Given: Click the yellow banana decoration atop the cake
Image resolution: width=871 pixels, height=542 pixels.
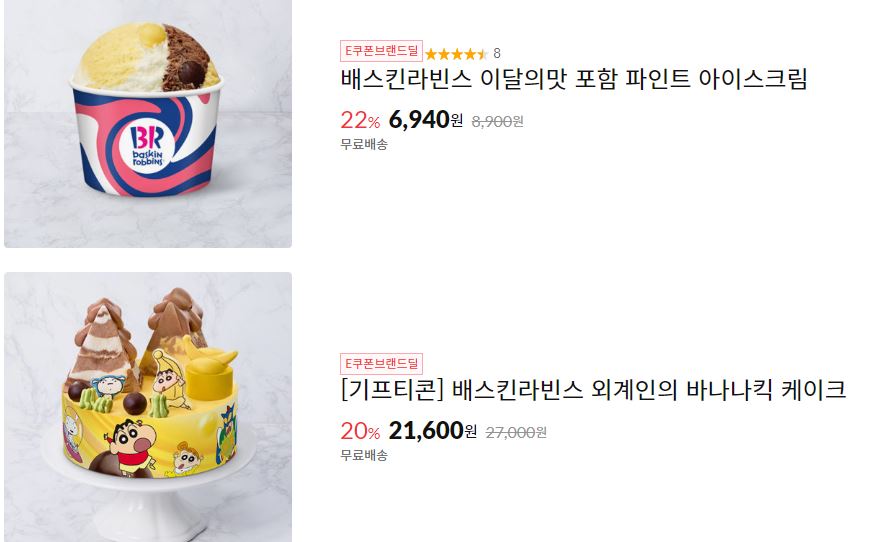Looking at the screenshot, I should click(x=214, y=354).
